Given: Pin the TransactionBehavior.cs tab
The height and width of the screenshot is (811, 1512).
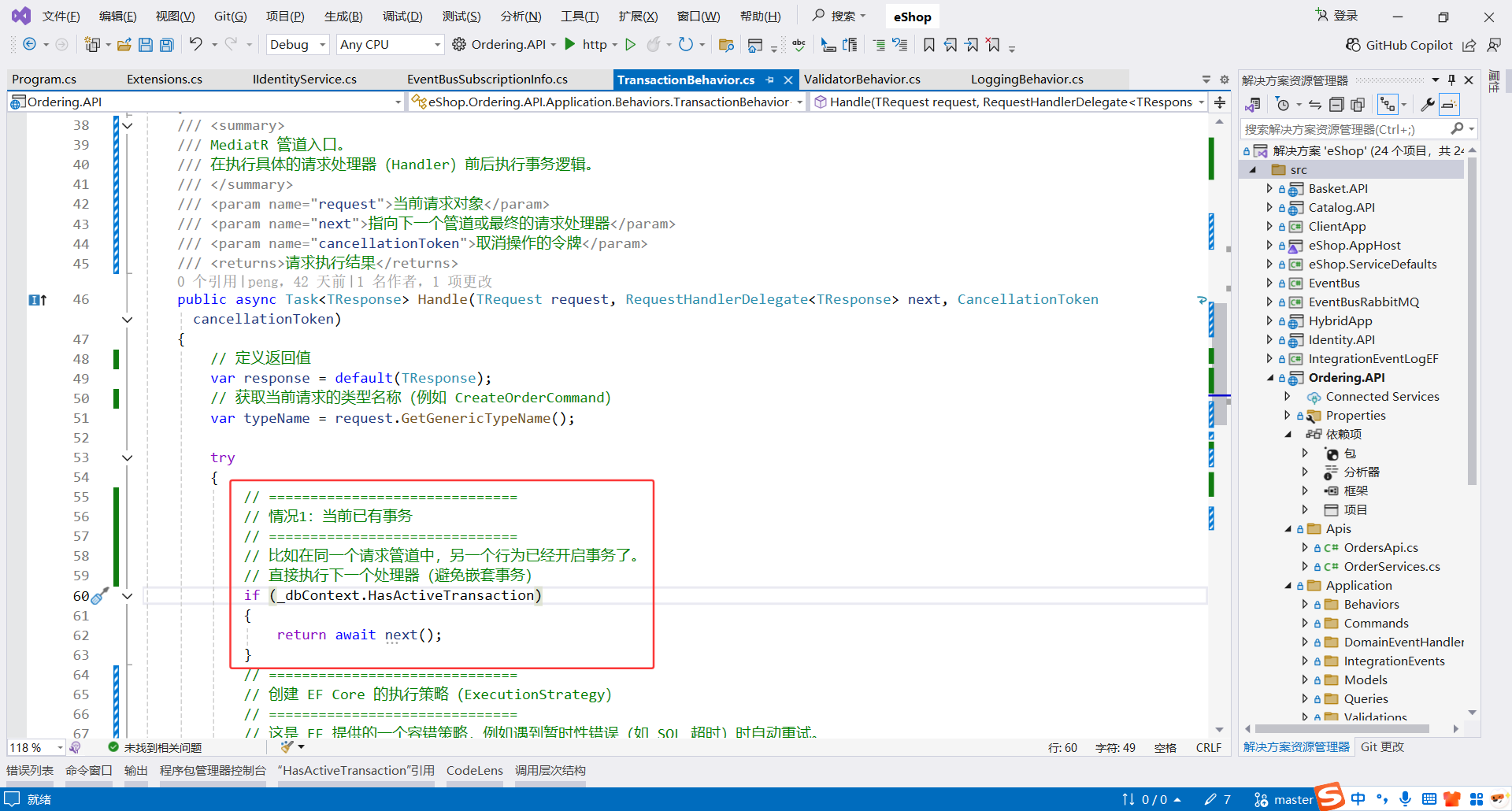Looking at the screenshot, I should click(769, 80).
